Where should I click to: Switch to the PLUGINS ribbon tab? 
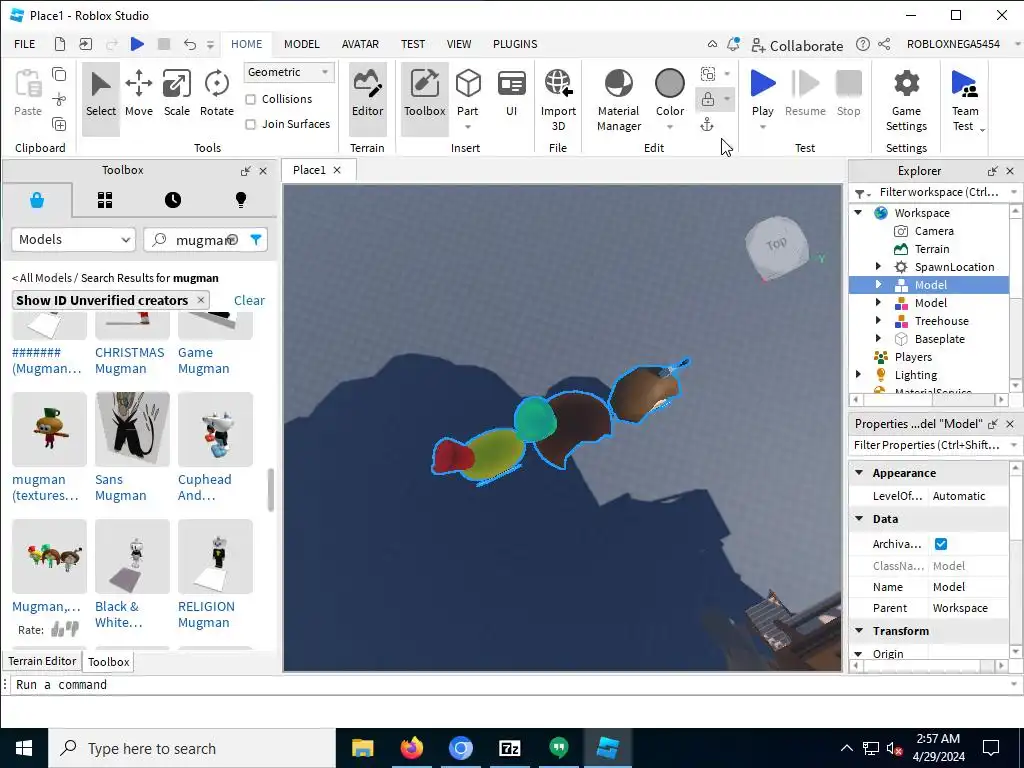pos(515,44)
